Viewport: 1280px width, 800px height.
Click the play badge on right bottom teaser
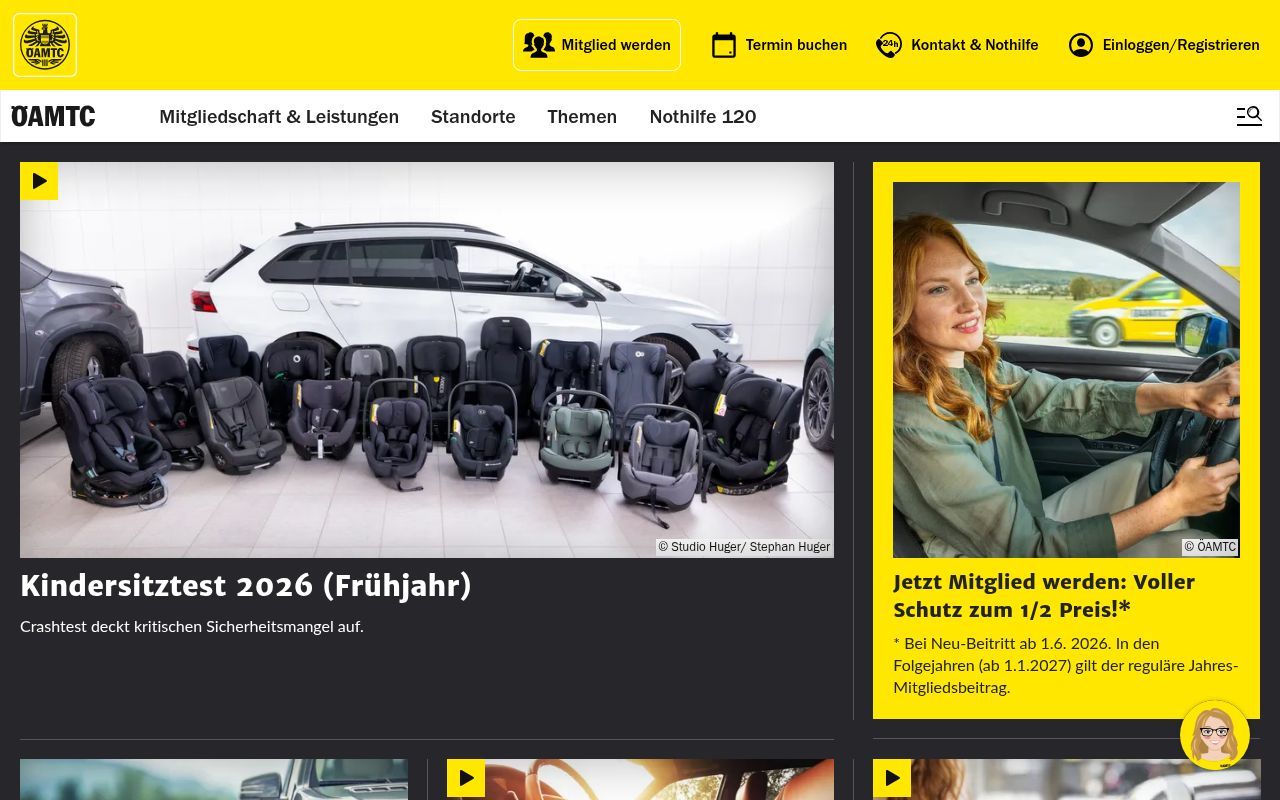tap(892, 778)
